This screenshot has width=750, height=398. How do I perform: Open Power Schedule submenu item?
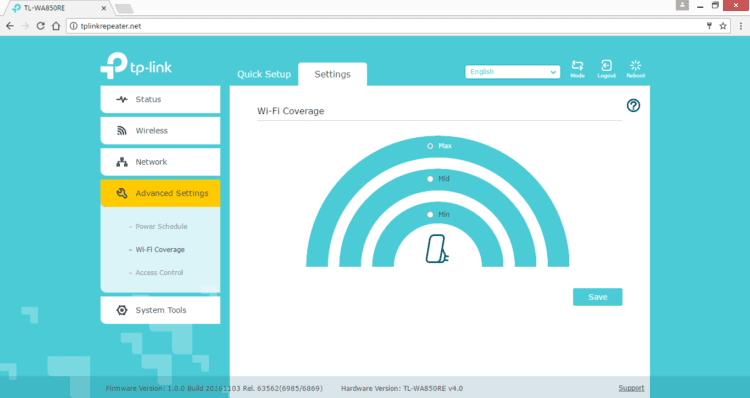(x=161, y=226)
